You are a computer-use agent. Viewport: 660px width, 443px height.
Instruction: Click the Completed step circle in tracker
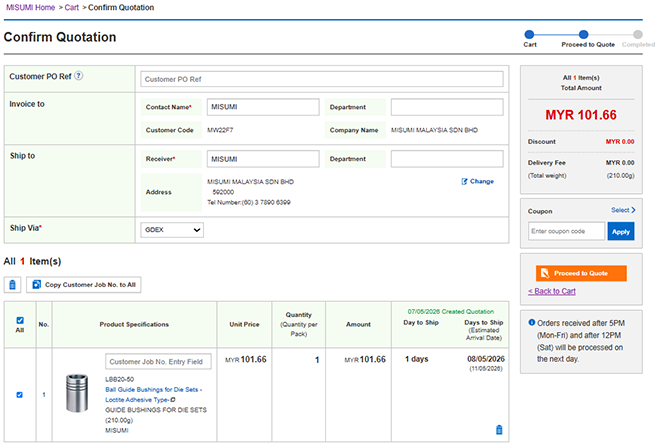pos(638,35)
